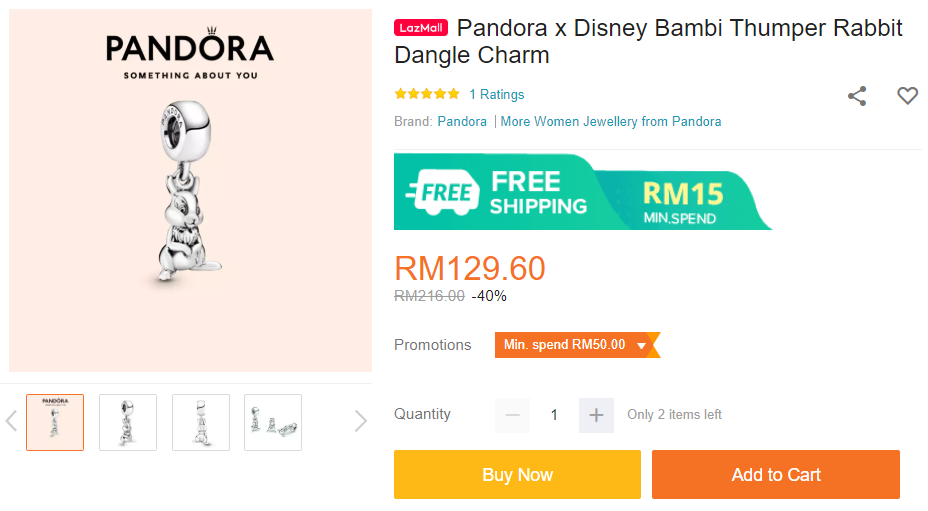The width and height of the screenshot is (928, 511).
Task: Click the LazMall badge
Action: [x=421, y=28]
